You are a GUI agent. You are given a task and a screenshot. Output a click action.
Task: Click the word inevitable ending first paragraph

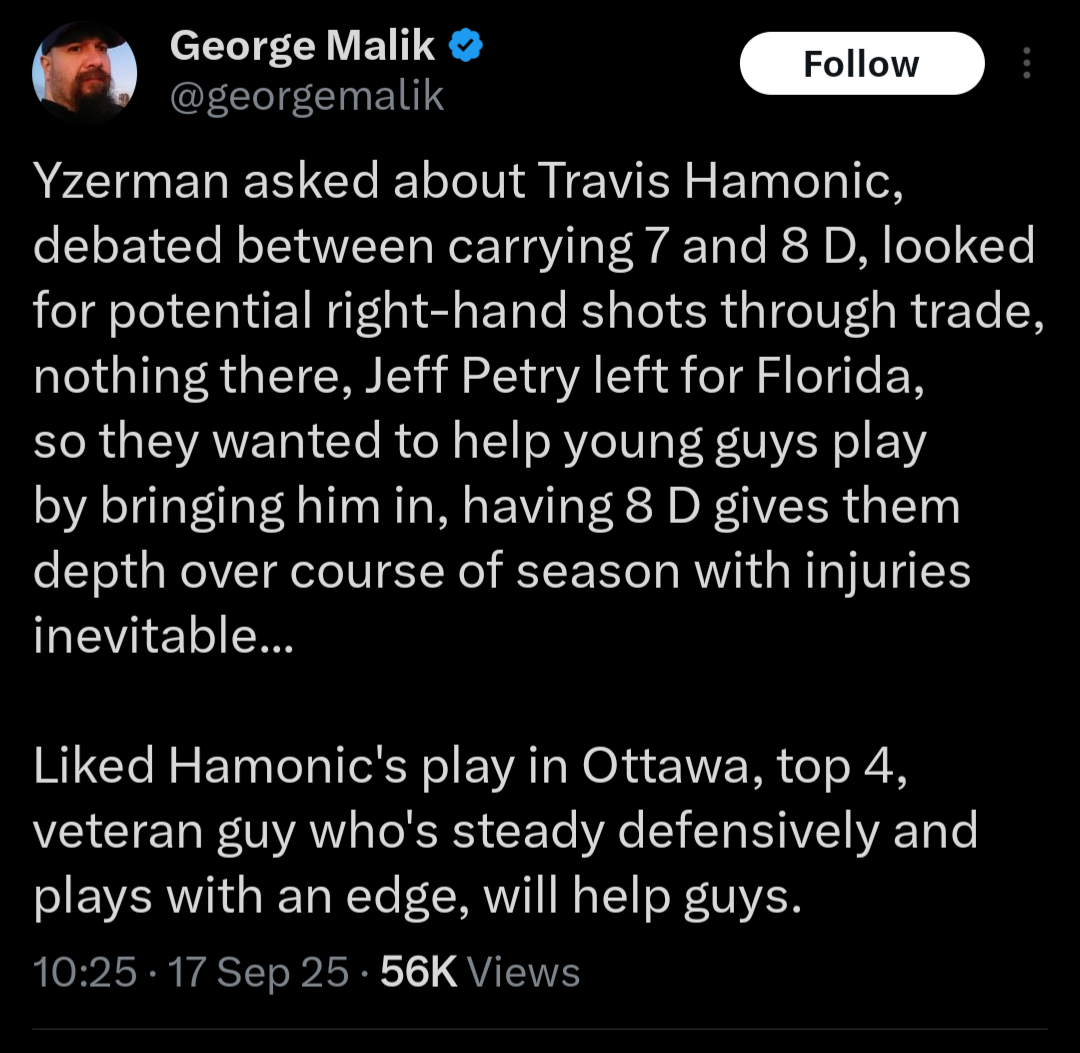[163, 635]
